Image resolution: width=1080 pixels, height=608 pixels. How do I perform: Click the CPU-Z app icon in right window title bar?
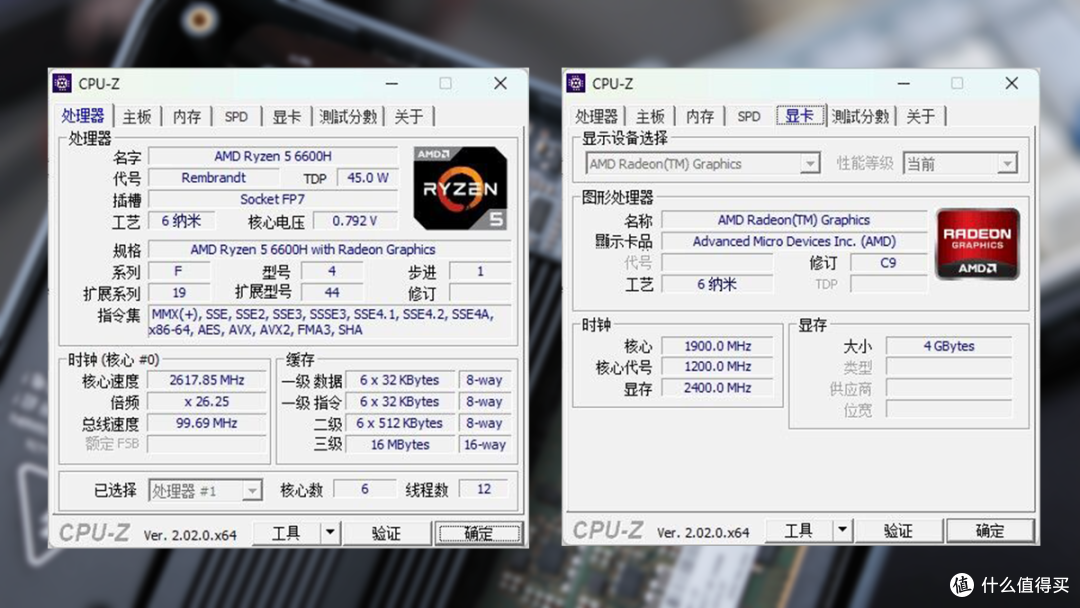coord(576,83)
